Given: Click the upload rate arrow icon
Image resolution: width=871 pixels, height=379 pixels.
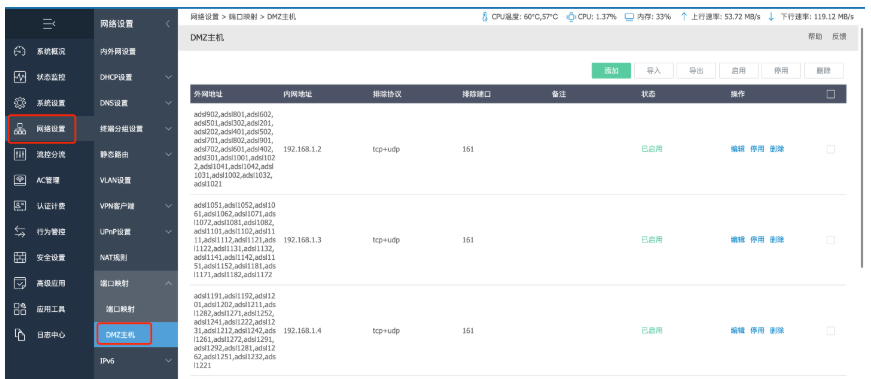Looking at the screenshot, I should (684, 17).
